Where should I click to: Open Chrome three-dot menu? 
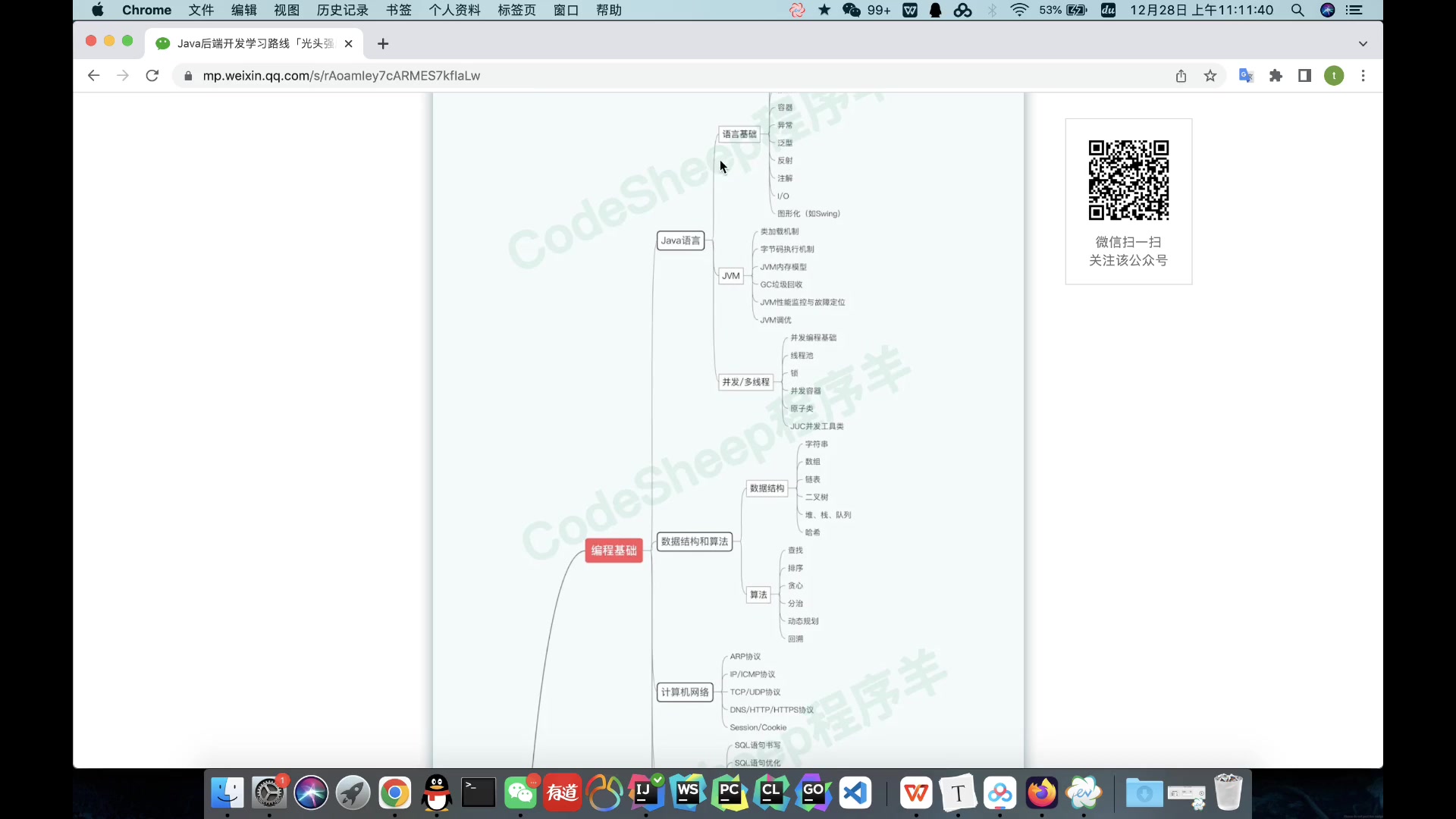1363,76
